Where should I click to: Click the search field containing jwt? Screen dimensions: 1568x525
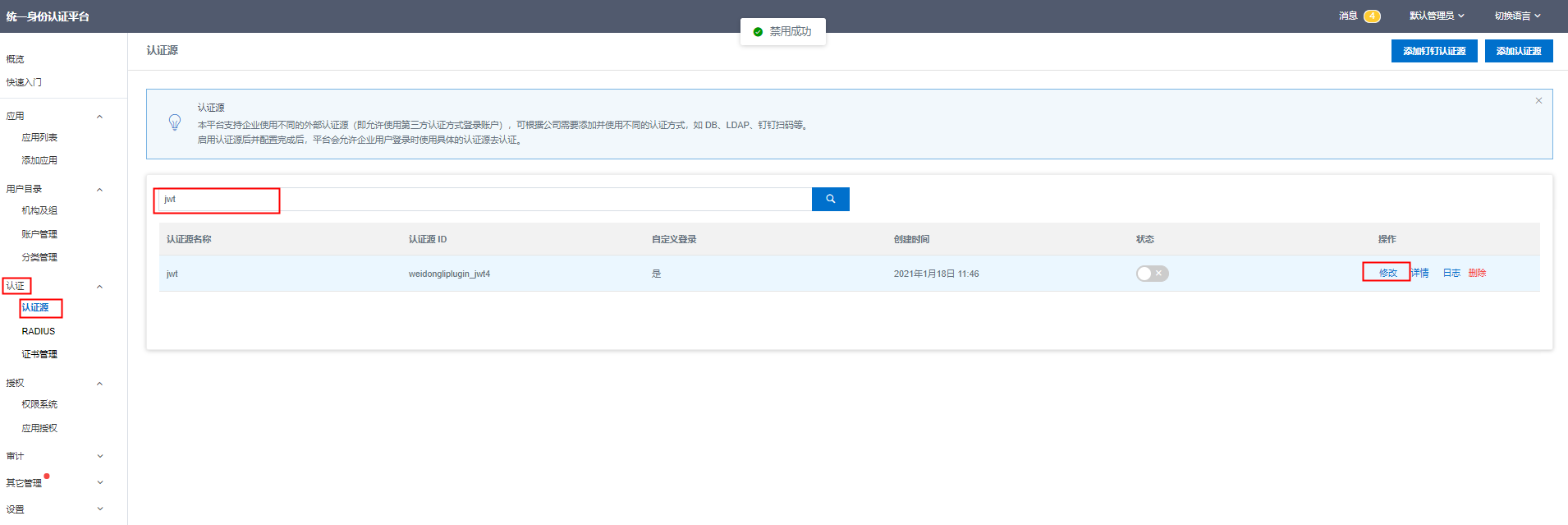(484, 200)
